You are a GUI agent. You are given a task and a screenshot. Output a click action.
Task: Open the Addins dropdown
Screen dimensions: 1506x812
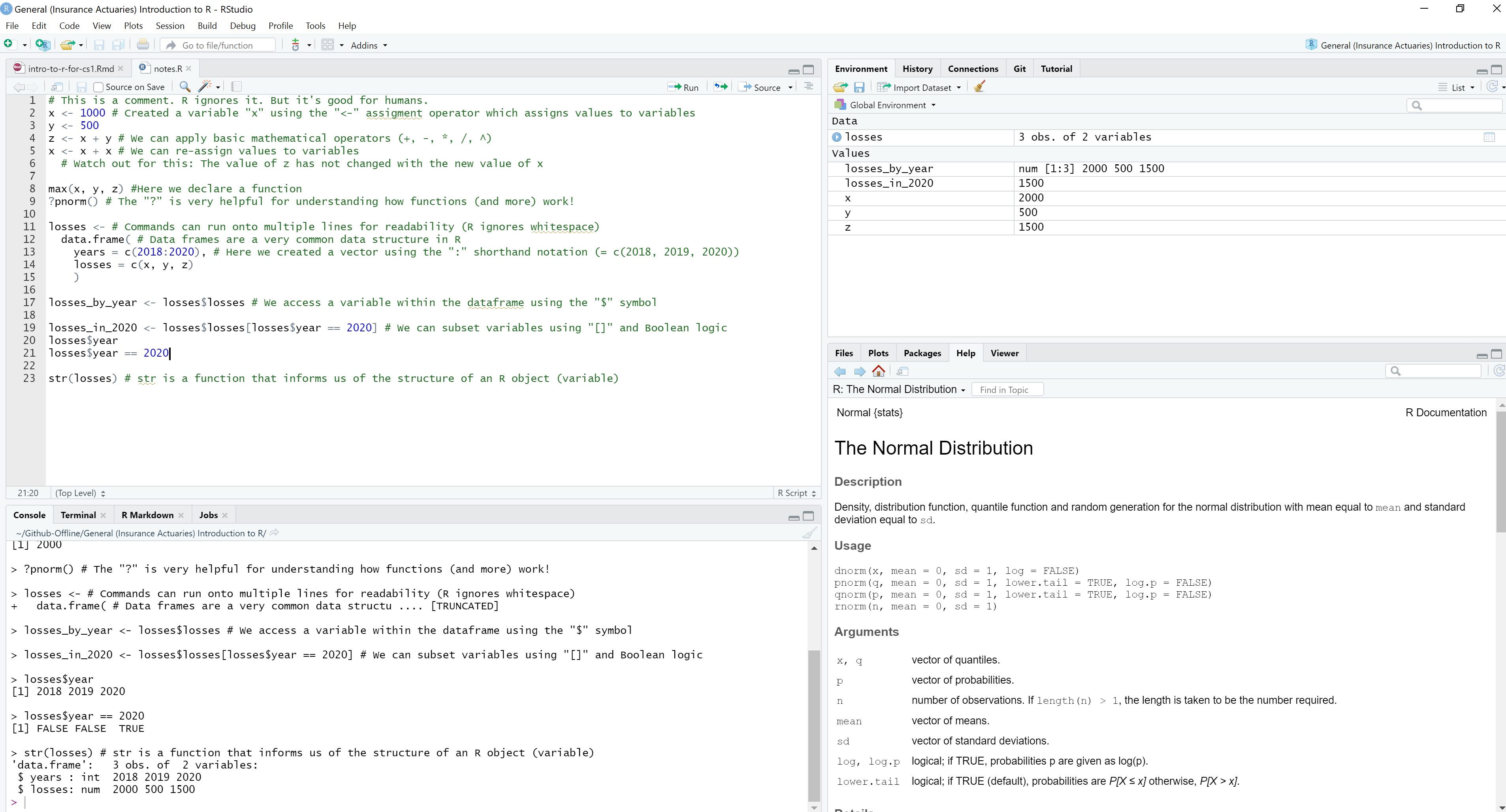pyautogui.click(x=368, y=45)
